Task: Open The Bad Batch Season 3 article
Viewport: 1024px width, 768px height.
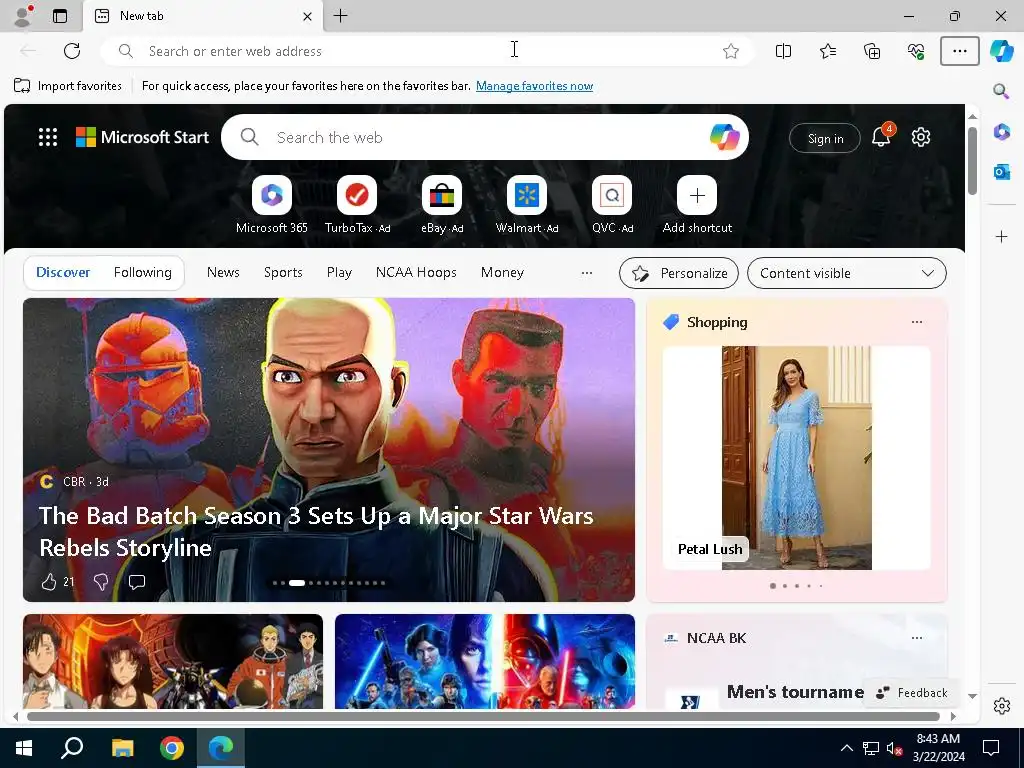Action: 316,532
